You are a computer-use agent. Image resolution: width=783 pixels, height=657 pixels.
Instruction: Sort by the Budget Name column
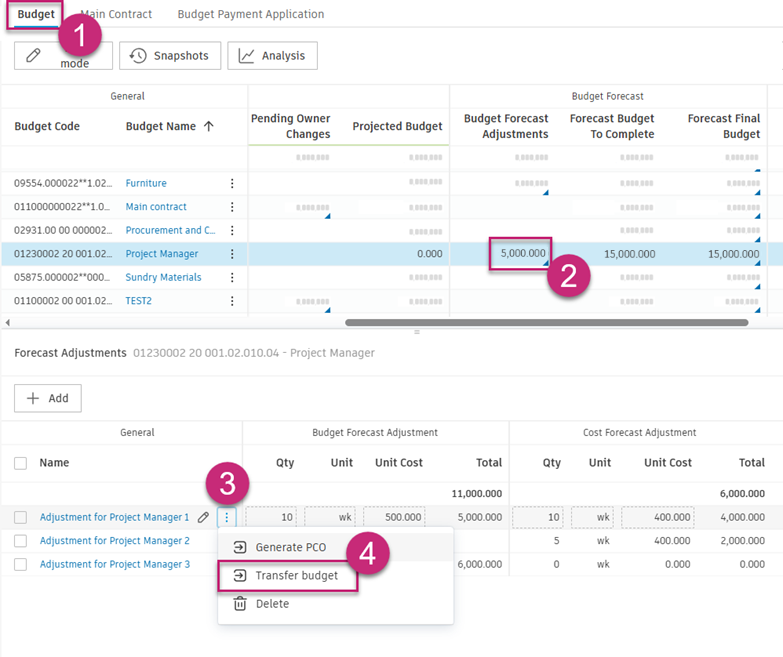pos(169,126)
